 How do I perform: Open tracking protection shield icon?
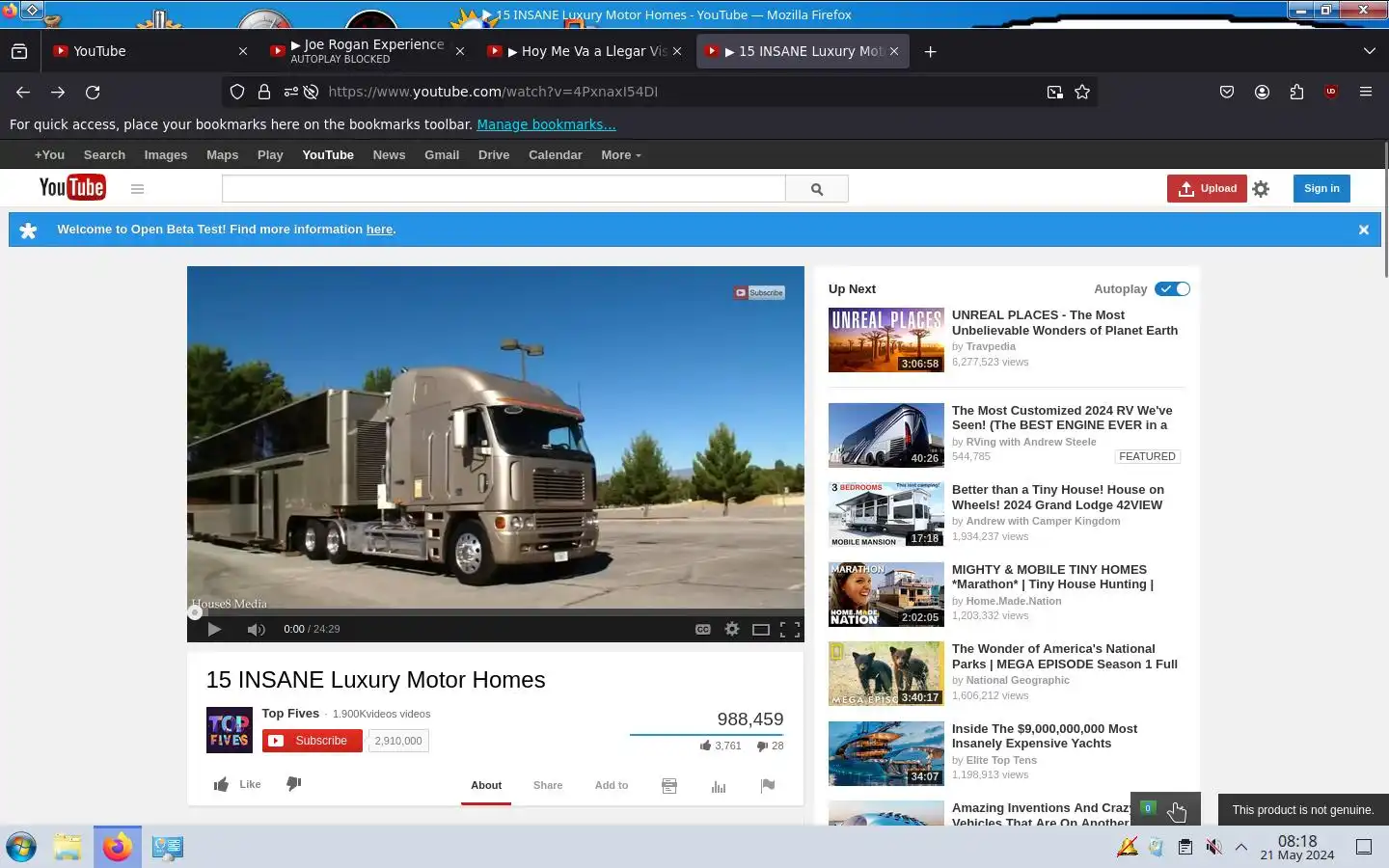click(237, 92)
